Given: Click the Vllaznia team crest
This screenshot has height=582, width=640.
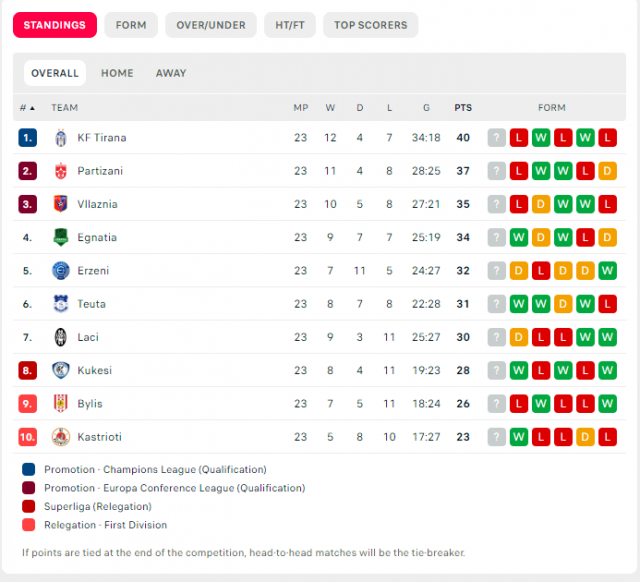Looking at the screenshot, I should 61,204.
